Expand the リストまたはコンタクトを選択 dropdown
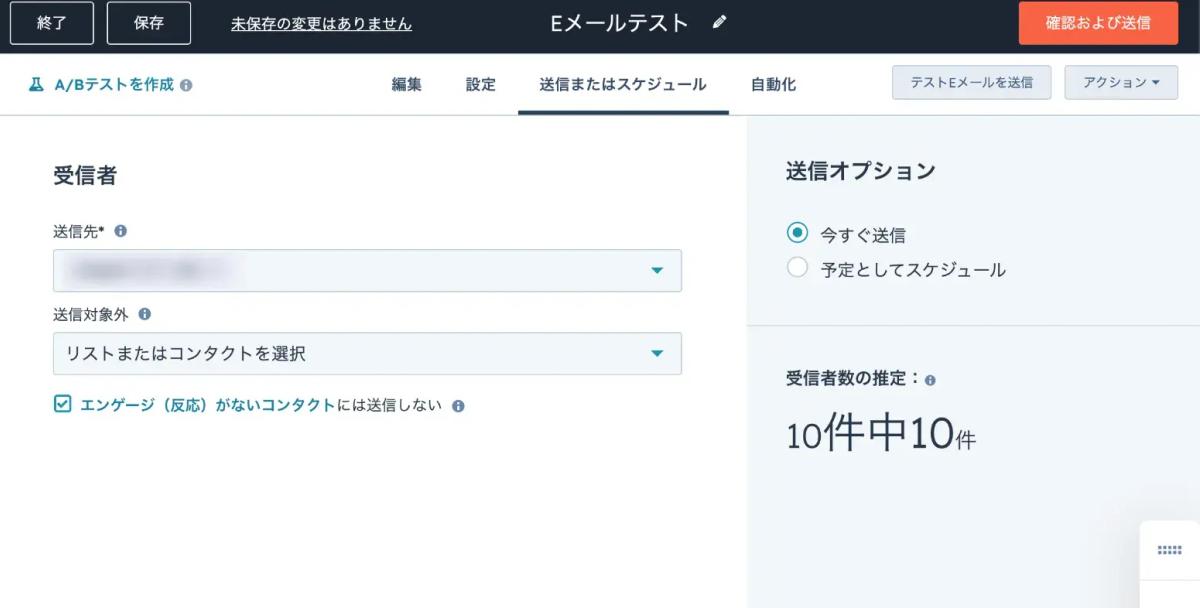The image size is (1200, 608). (367, 353)
